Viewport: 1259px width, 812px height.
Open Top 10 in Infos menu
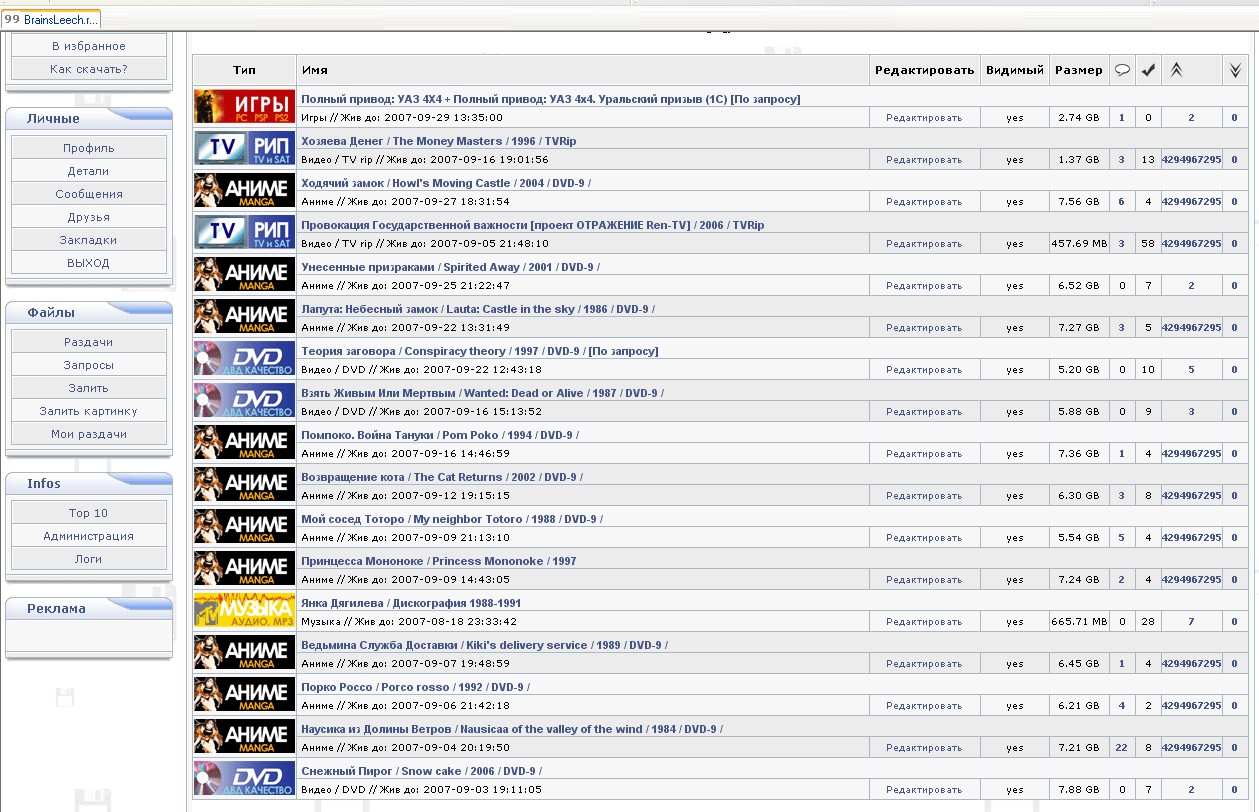click(89, 513)
